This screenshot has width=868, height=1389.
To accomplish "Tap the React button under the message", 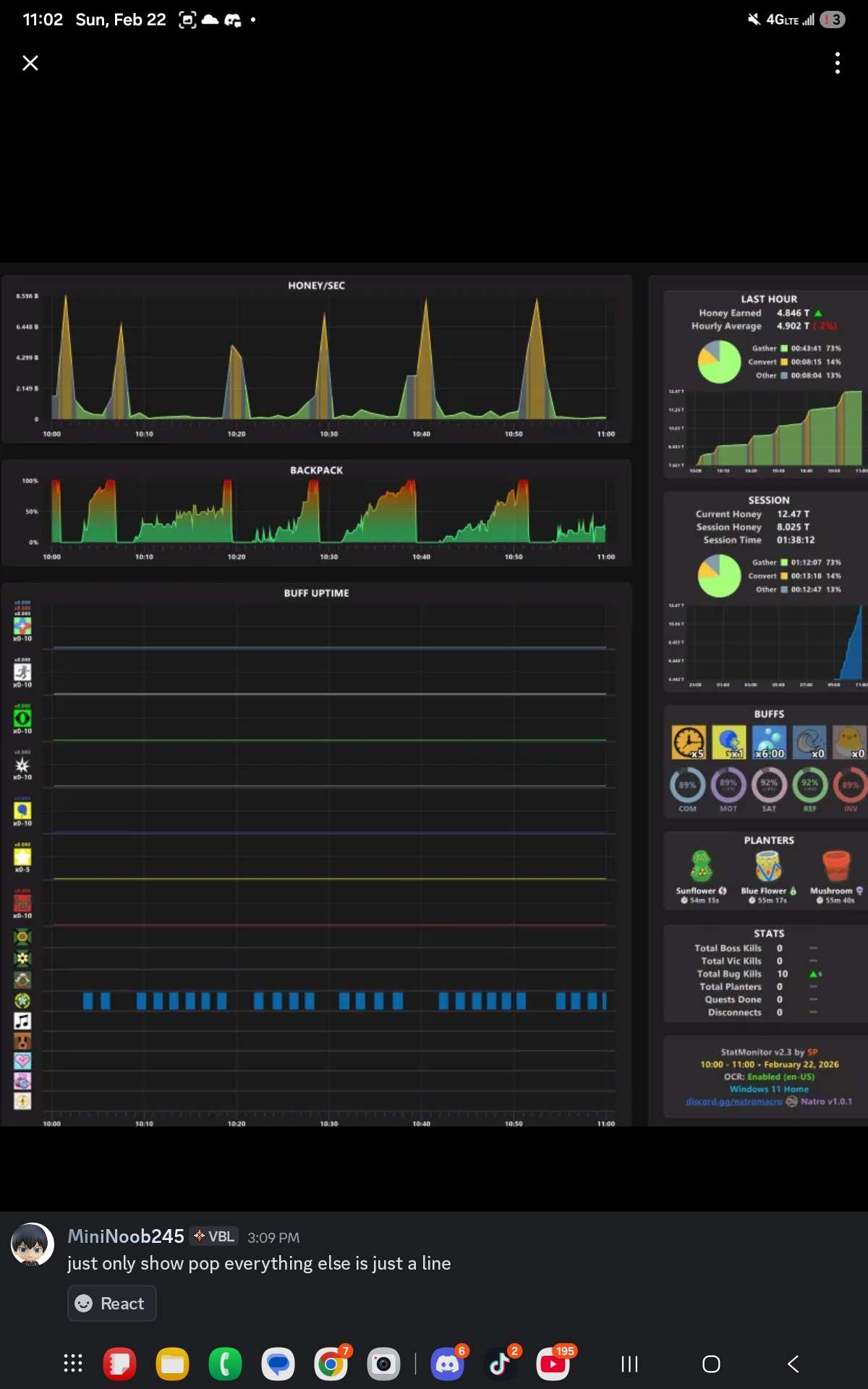I will point(111,1303).
